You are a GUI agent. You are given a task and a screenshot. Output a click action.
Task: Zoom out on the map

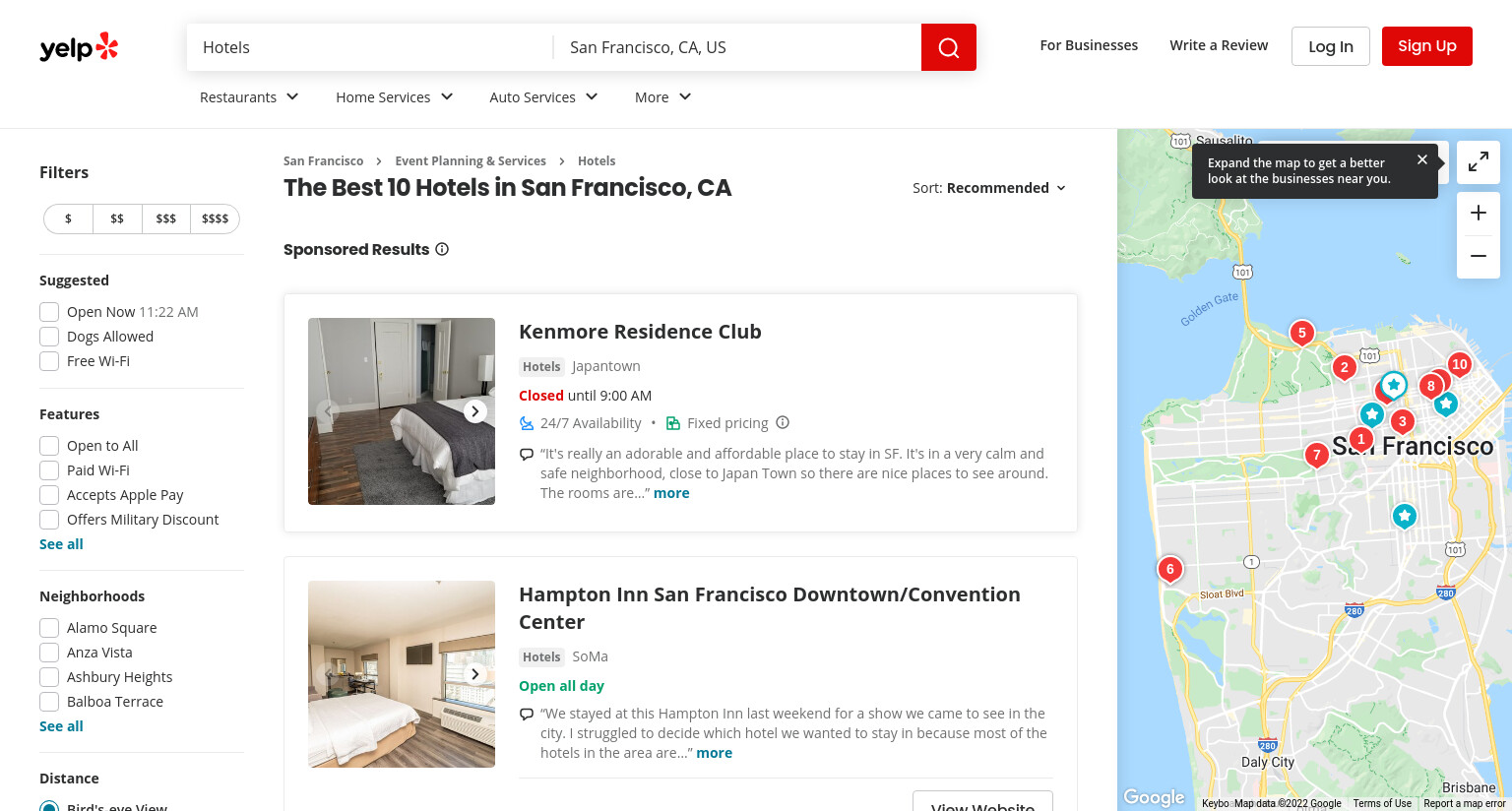(1478, 256)
